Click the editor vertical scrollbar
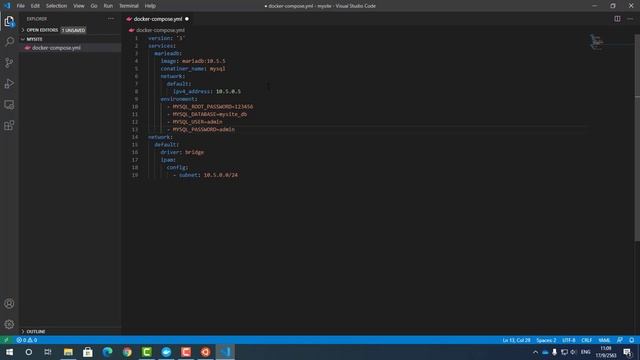Viewport: 640px width, 360px height. (x=637, y=137)
